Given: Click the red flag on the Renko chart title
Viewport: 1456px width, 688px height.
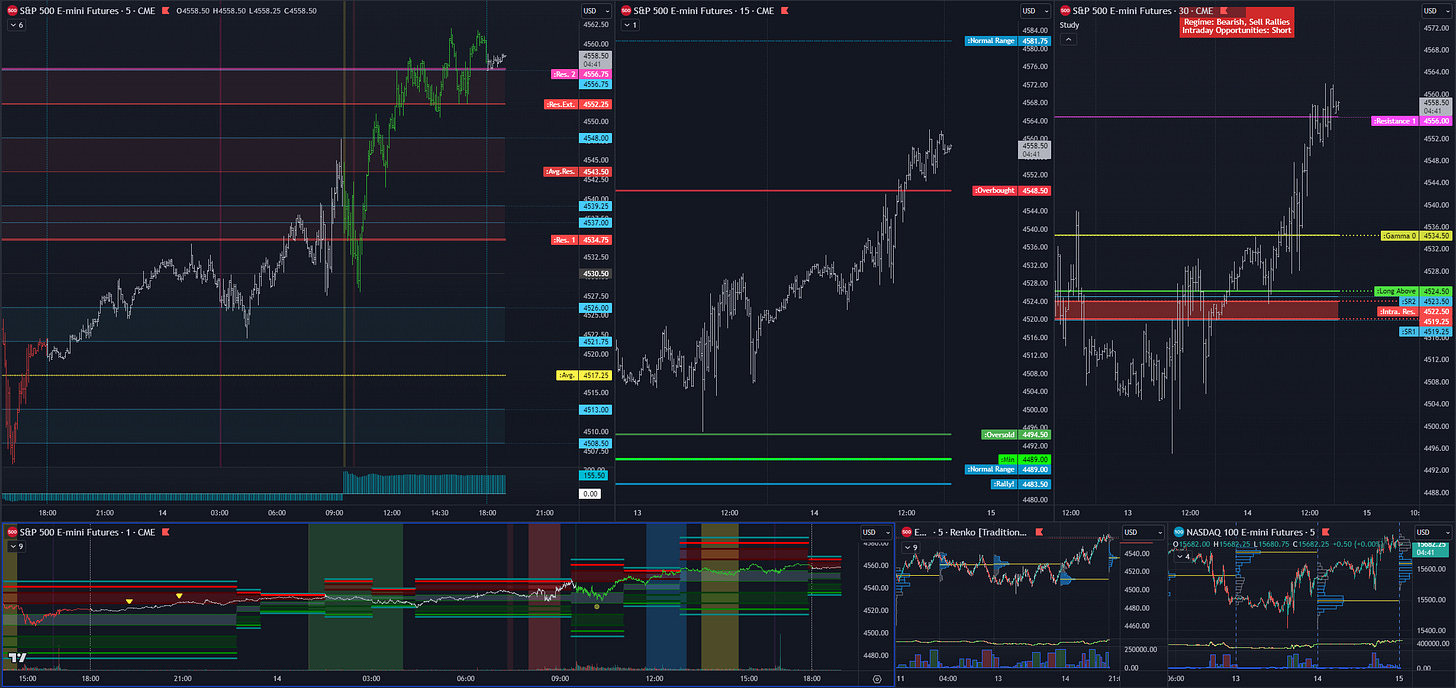Looking at the screenshot, I should [x=1041, y=532].
